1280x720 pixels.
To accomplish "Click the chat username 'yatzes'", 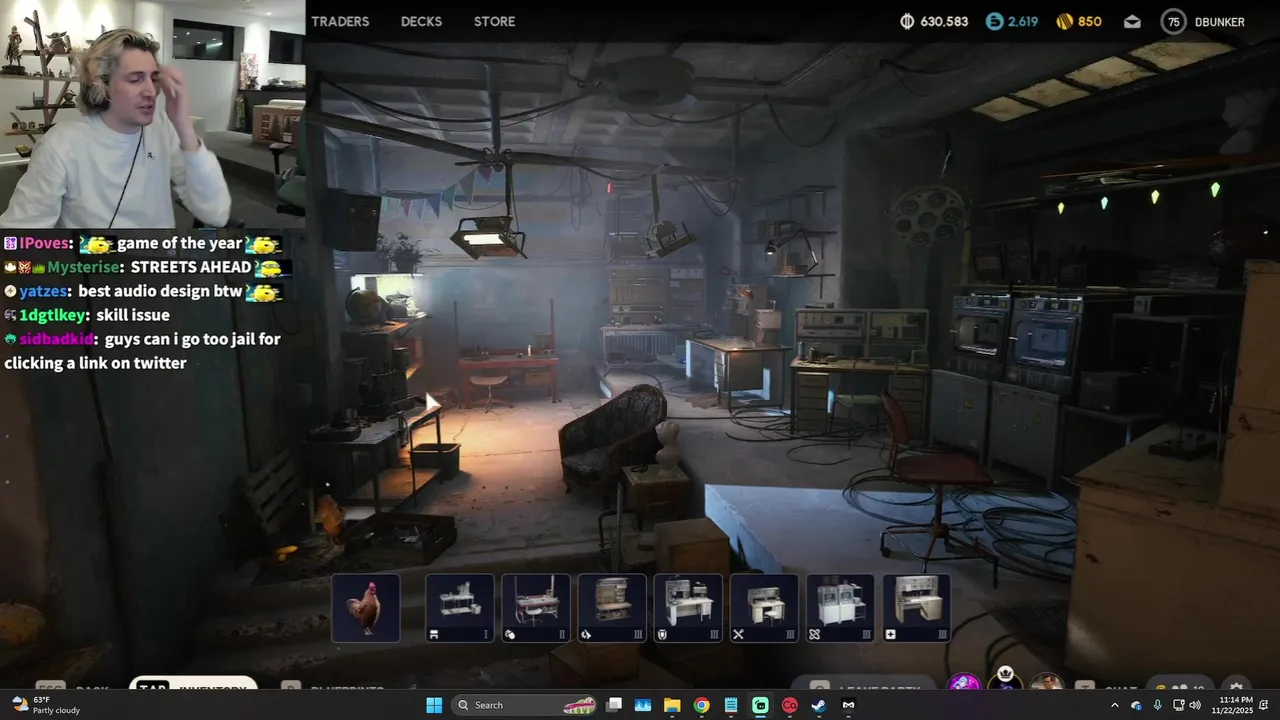I will 44,291.
